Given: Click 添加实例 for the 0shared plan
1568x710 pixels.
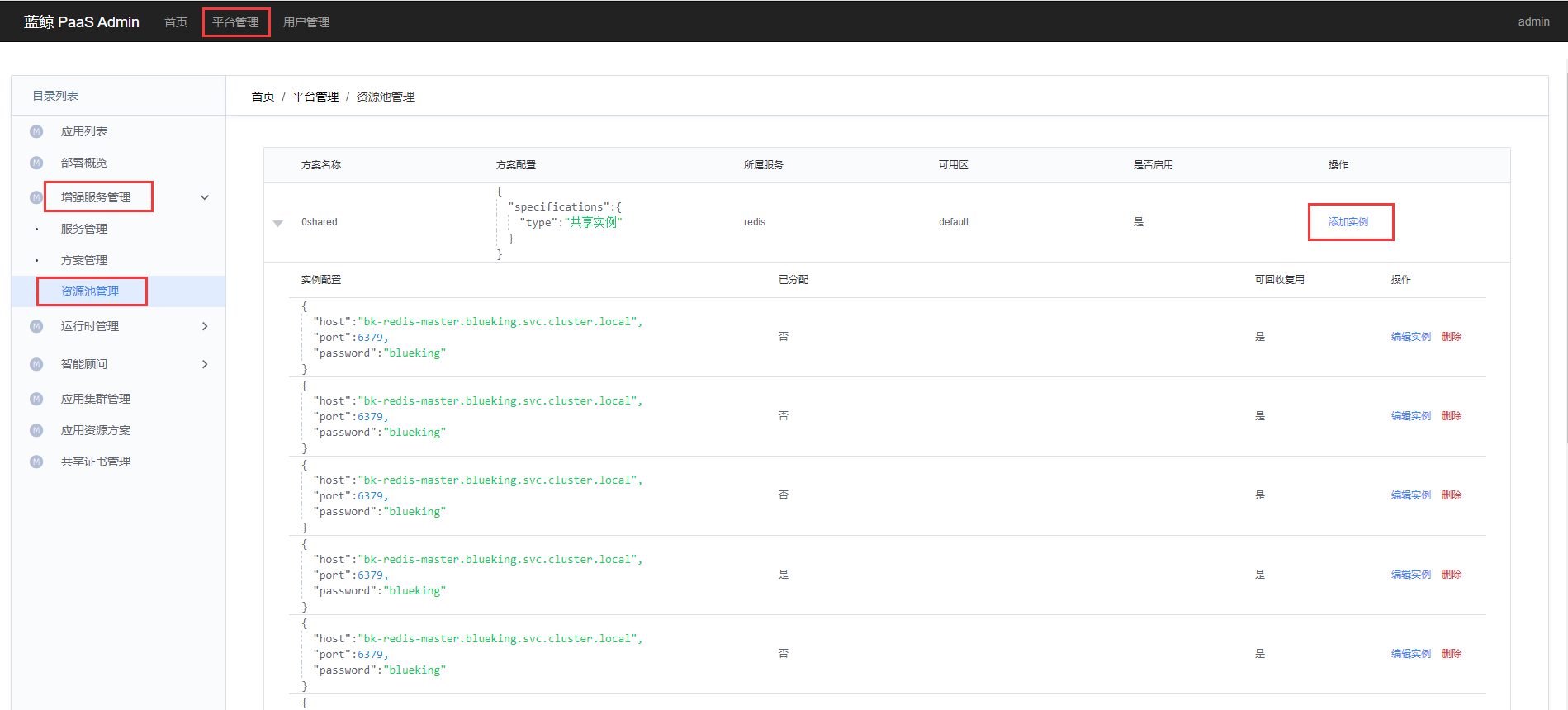Looking at the screenshot, I should click(x=1348, y=222).
